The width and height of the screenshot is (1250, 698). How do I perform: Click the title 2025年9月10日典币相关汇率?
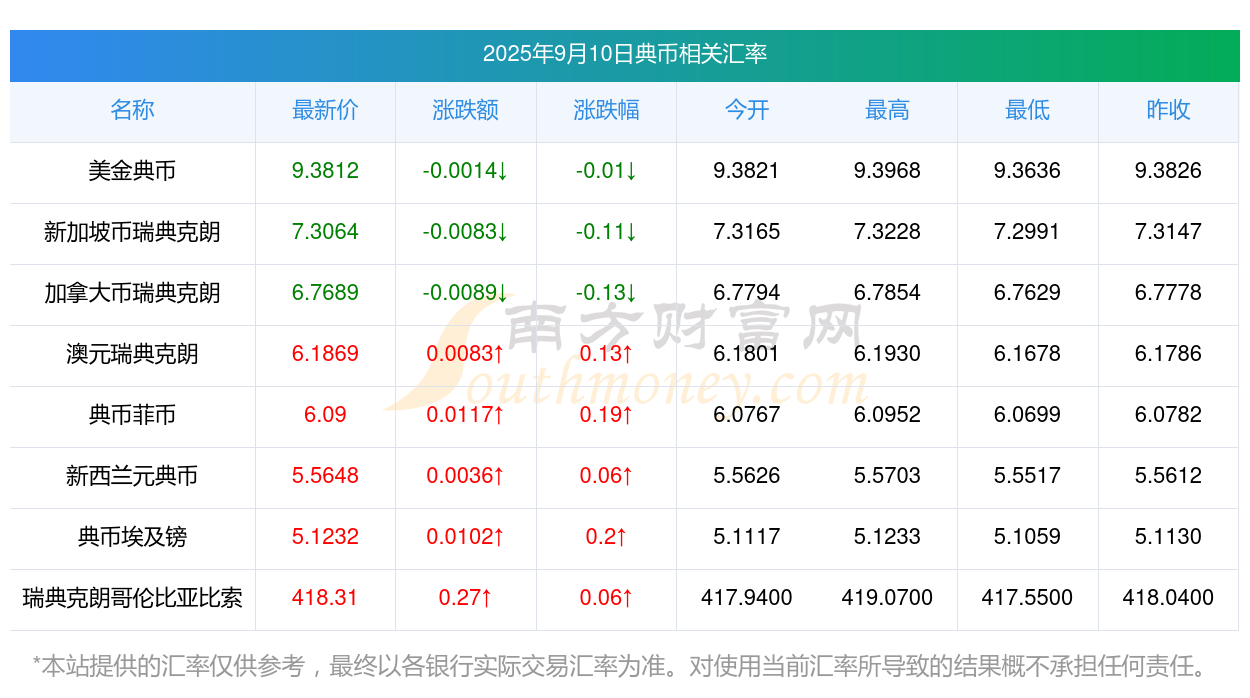[624, 54]
